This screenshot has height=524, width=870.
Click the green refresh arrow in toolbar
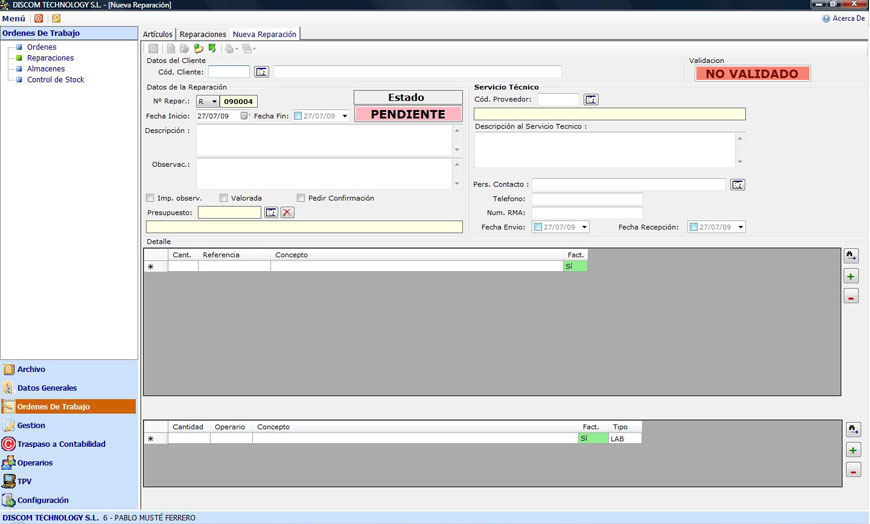(x=212, y=48)
